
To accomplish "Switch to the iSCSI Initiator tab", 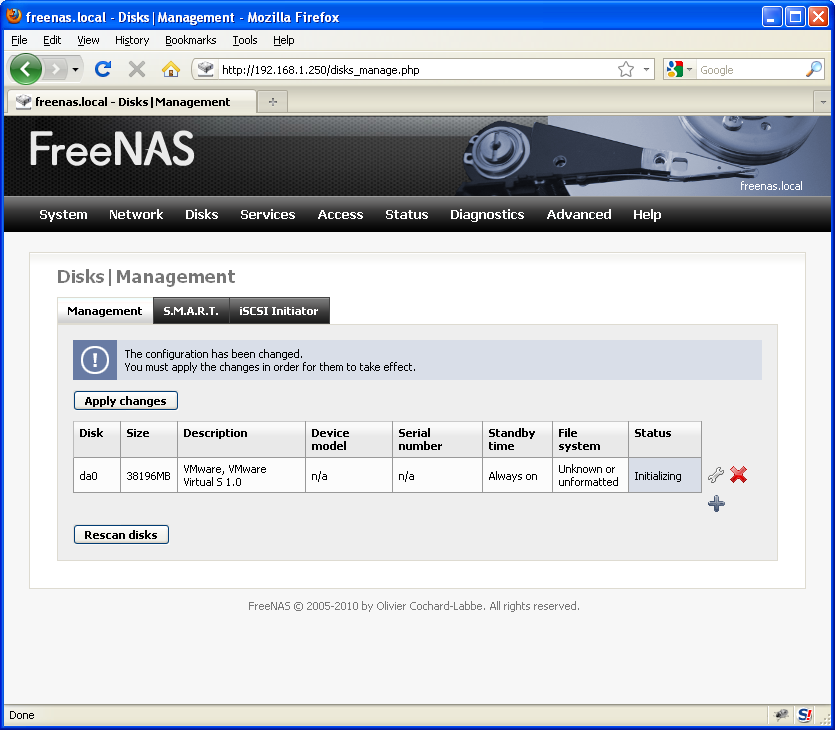I will click(x=279, y=310).
